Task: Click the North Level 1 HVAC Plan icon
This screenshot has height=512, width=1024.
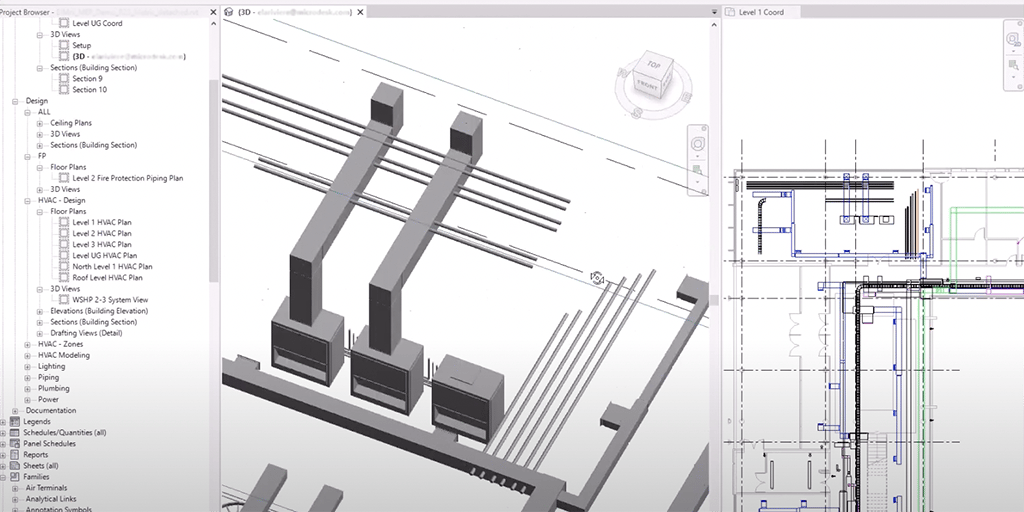Action: tap(64, 266)
